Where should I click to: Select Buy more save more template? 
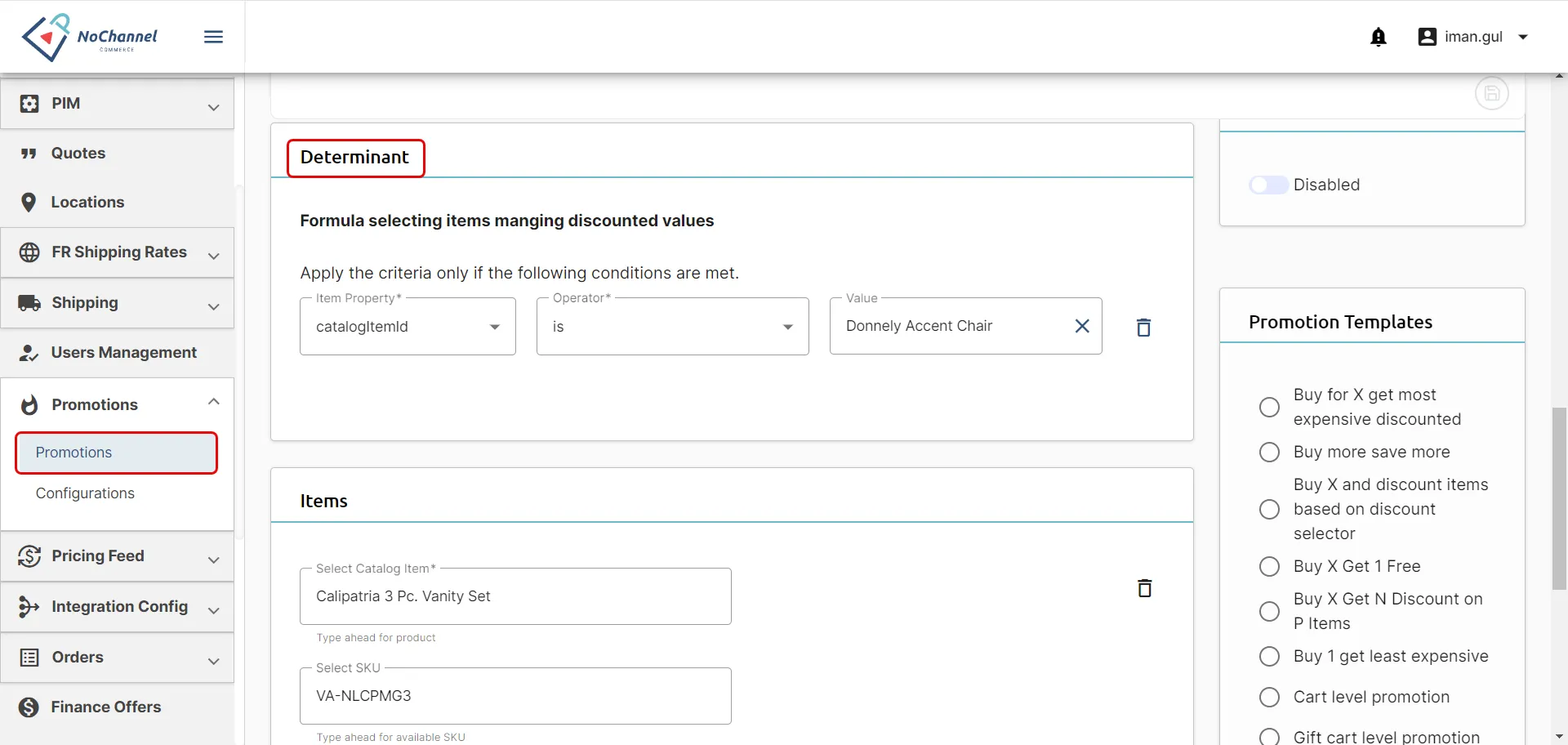[x=1269, y=452]
